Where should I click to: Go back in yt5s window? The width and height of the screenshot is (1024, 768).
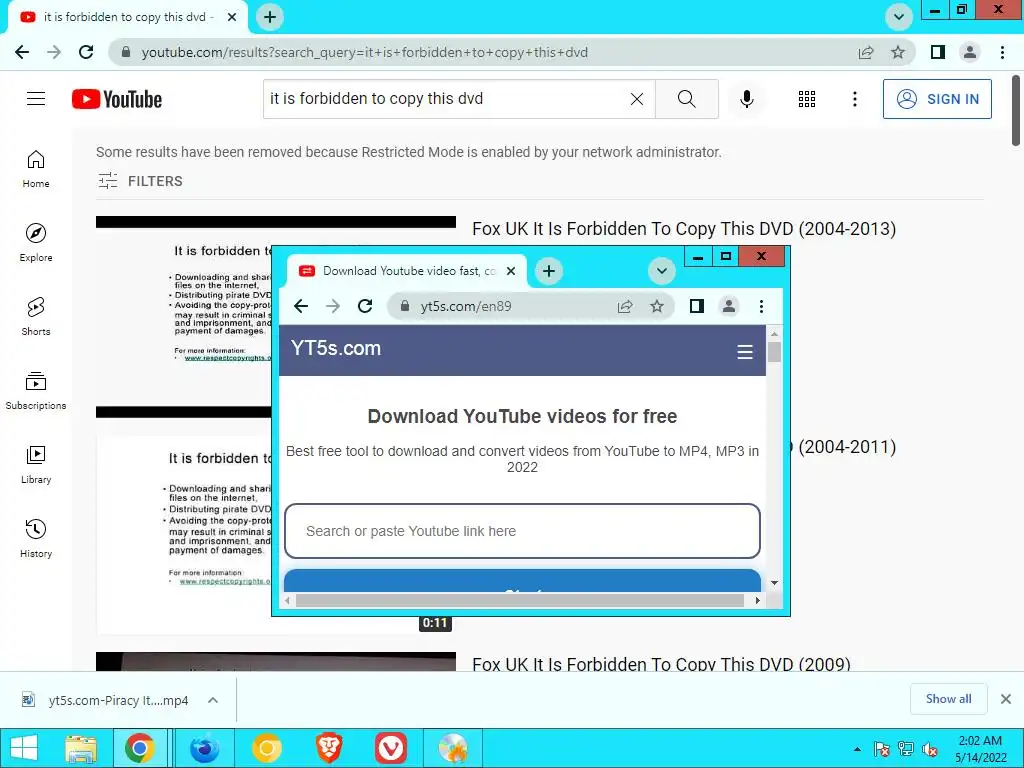301,306
